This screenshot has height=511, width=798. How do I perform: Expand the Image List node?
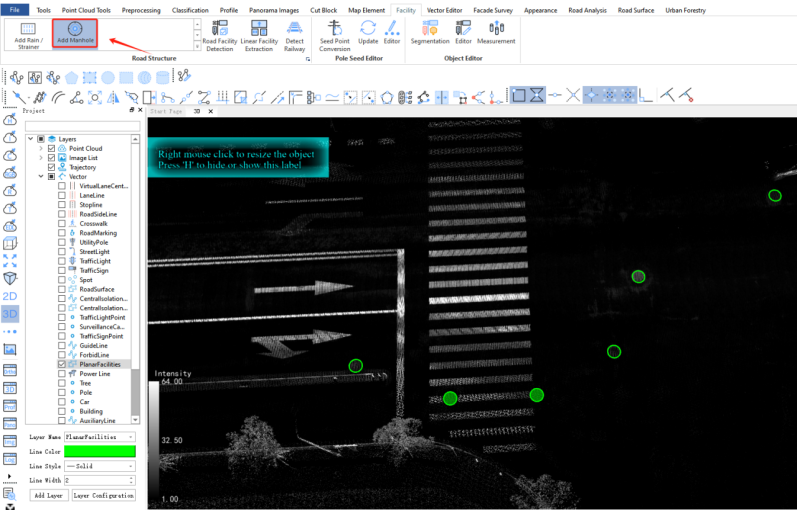point(41,158)
